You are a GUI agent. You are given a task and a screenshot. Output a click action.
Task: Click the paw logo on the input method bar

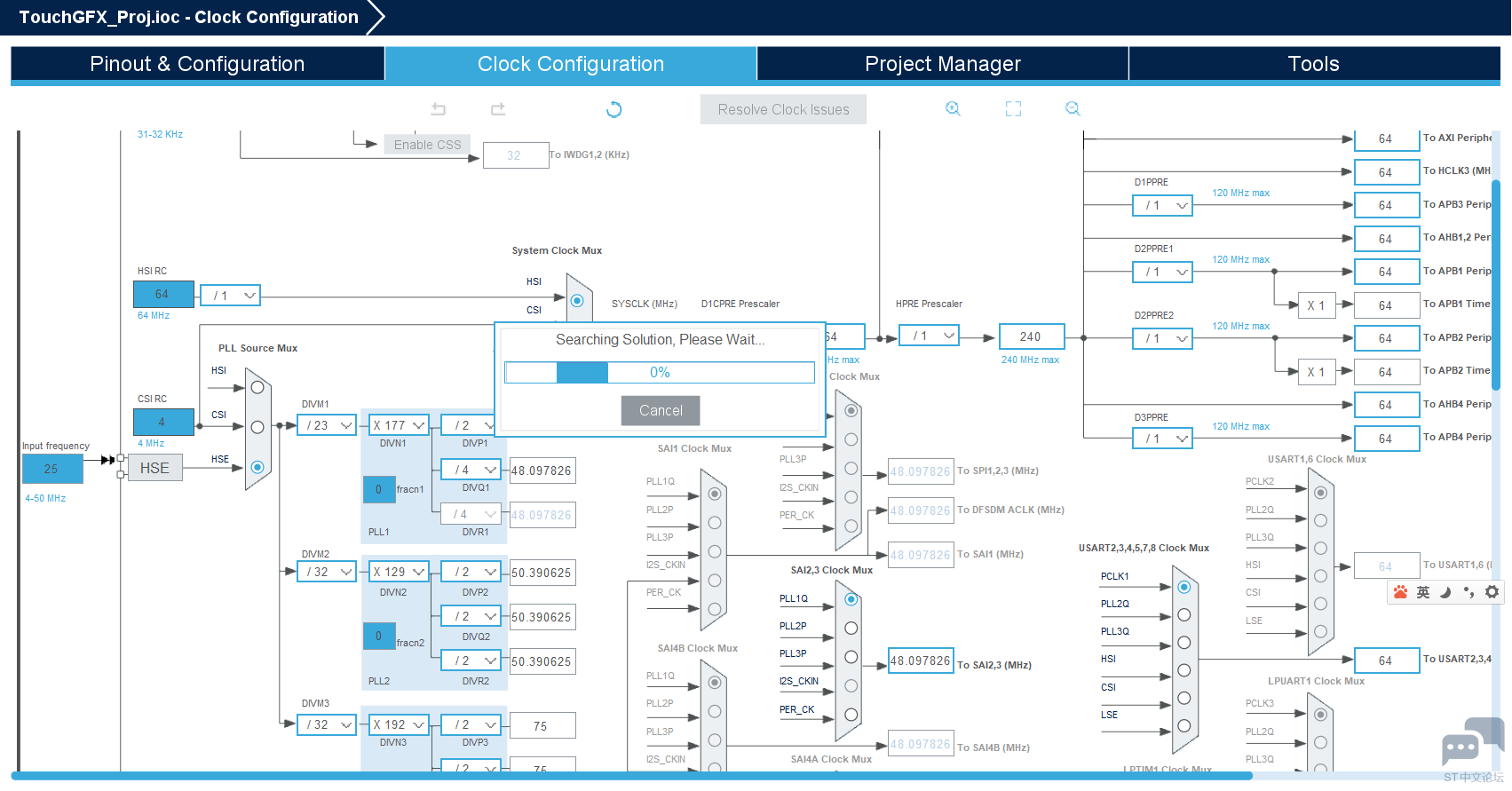click(1400, 592)
